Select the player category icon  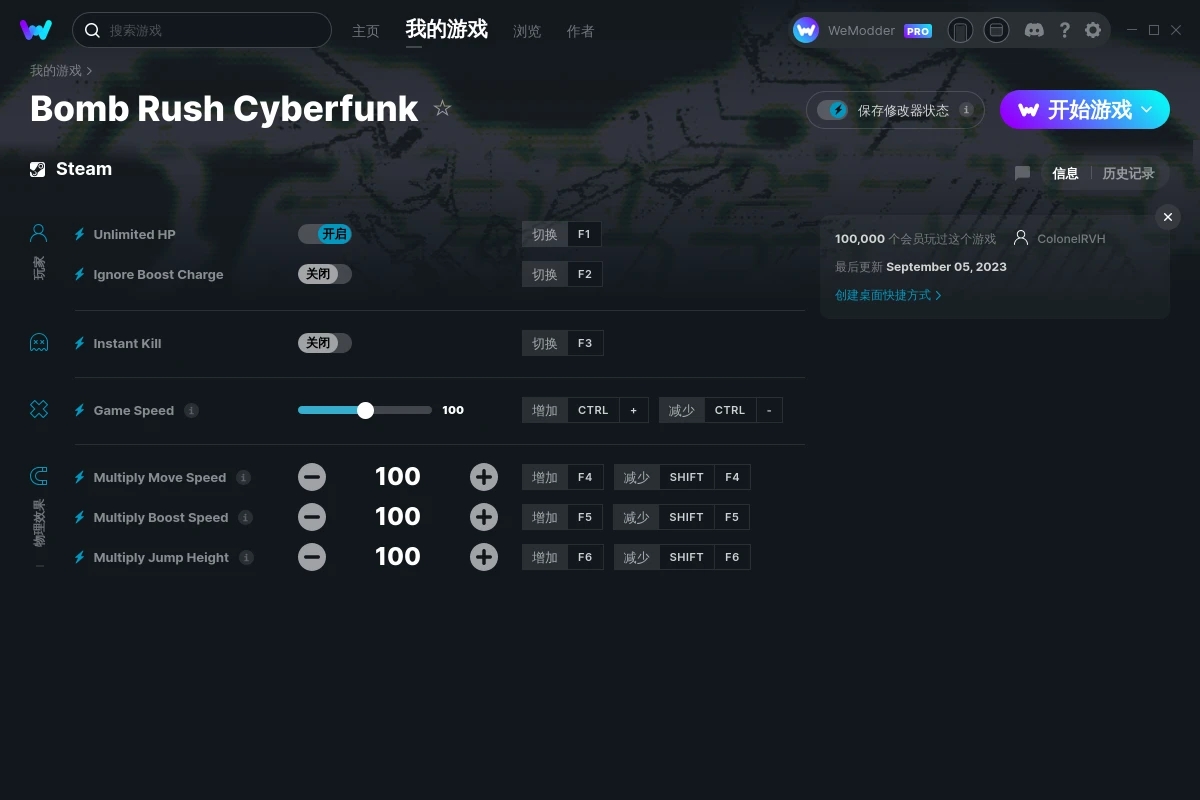coord(38,233)
